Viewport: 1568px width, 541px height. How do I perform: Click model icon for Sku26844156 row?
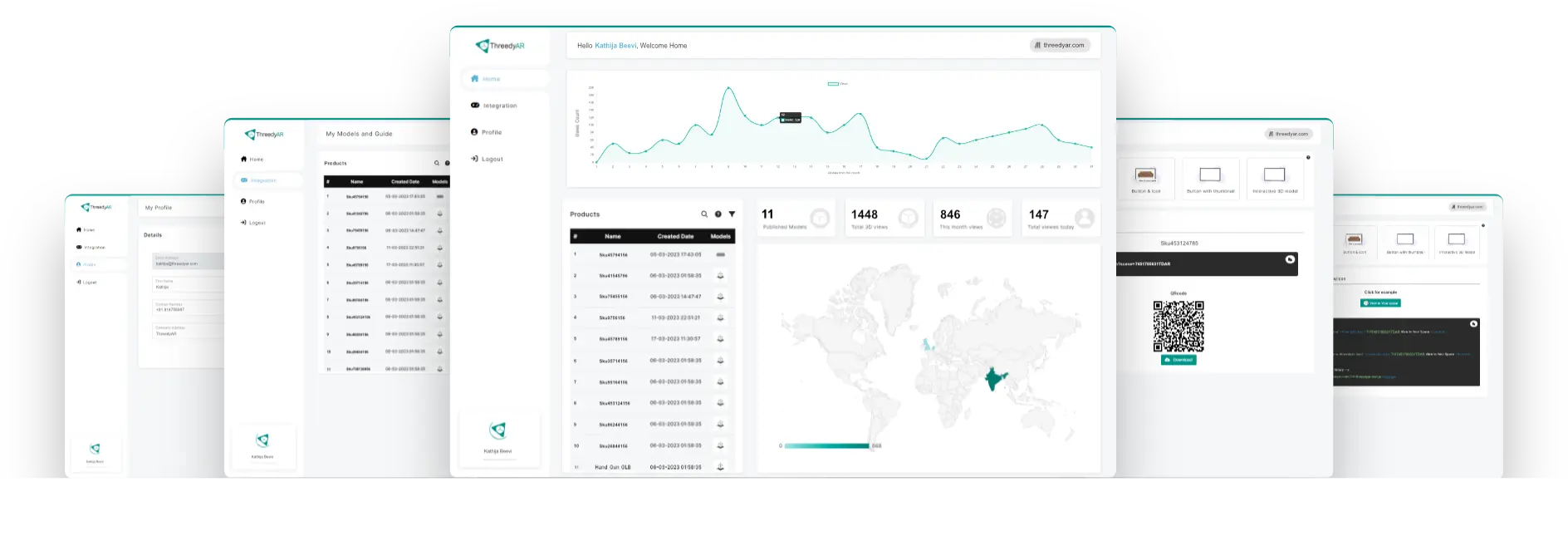[x=720, y=446]
